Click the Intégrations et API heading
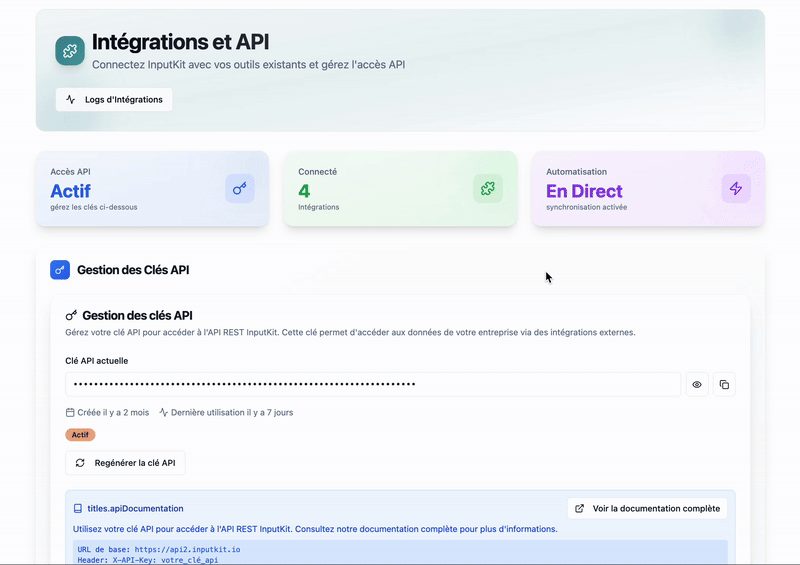Screen dimensions: 800x565 [181, 42]
